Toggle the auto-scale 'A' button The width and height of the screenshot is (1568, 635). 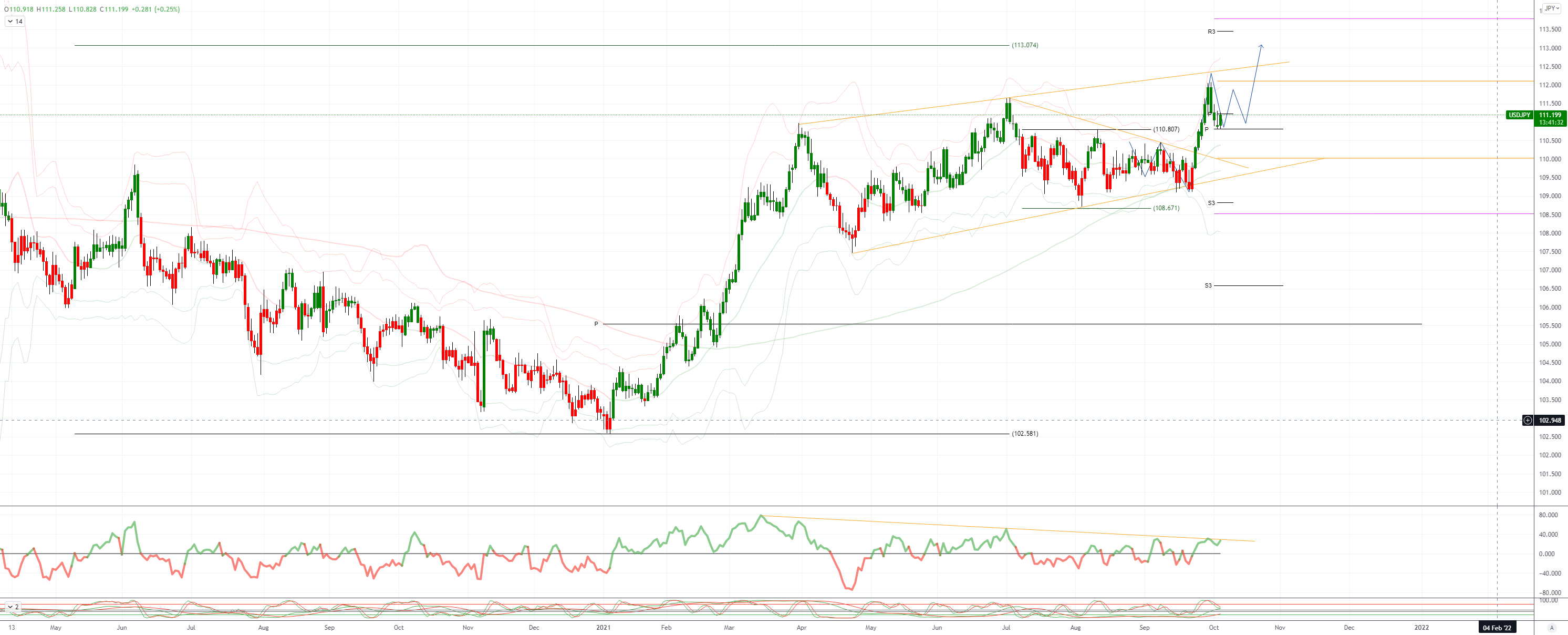pos(1551,627)
